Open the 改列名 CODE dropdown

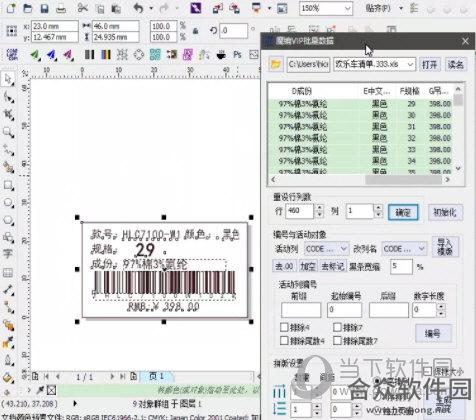(421, 249)
